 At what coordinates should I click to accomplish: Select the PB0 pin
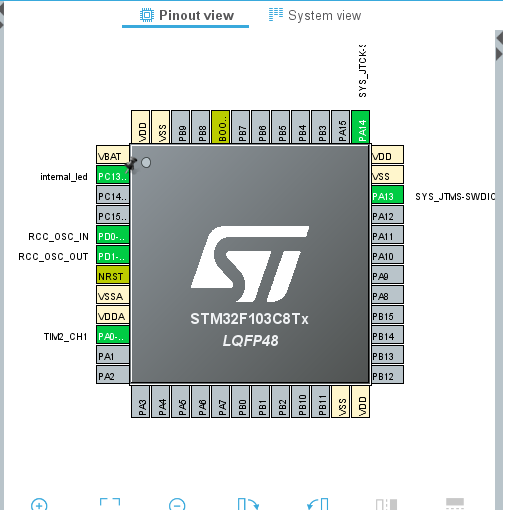coord(240,402)
